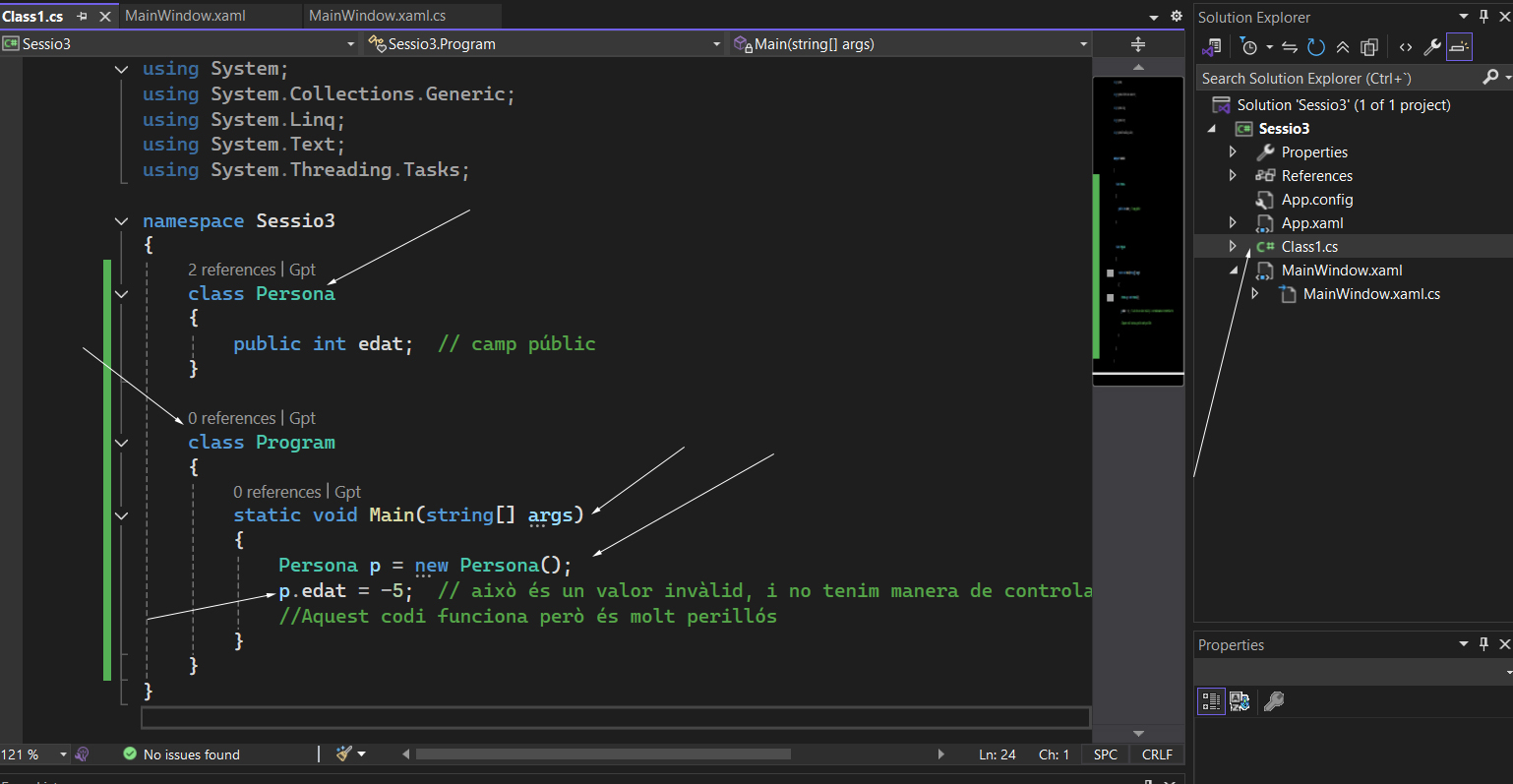Viewport: 1513px width, 784px height.
Task: Click Sync with Active Document icon
Action: 1289,47
